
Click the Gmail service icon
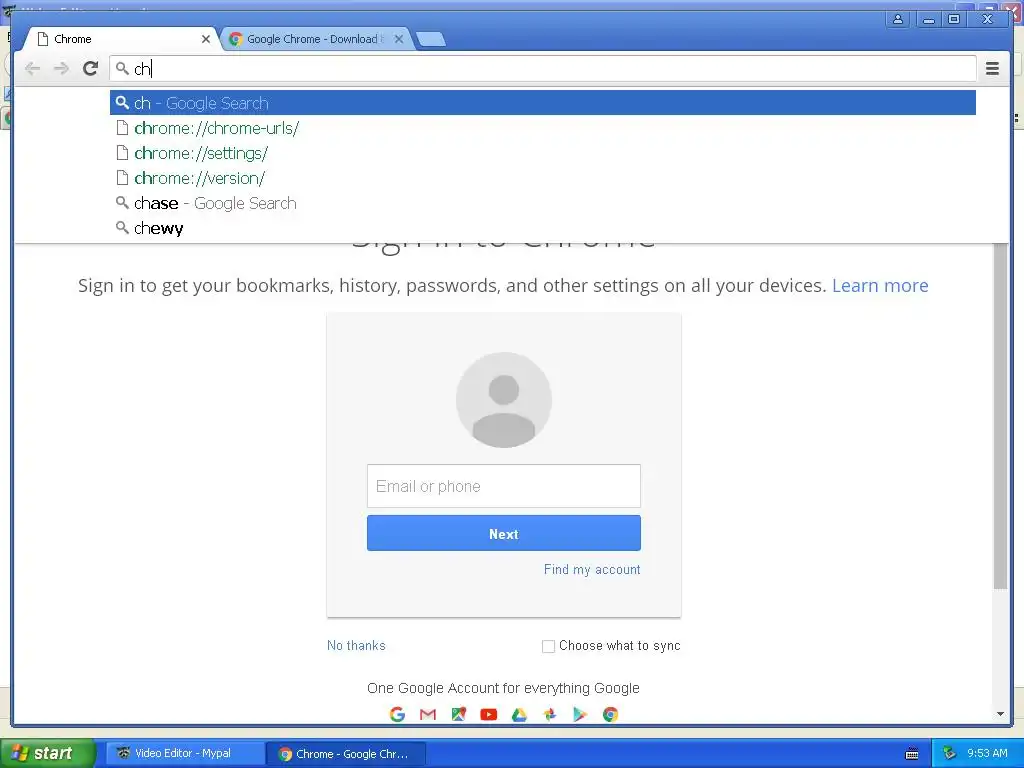428,714
